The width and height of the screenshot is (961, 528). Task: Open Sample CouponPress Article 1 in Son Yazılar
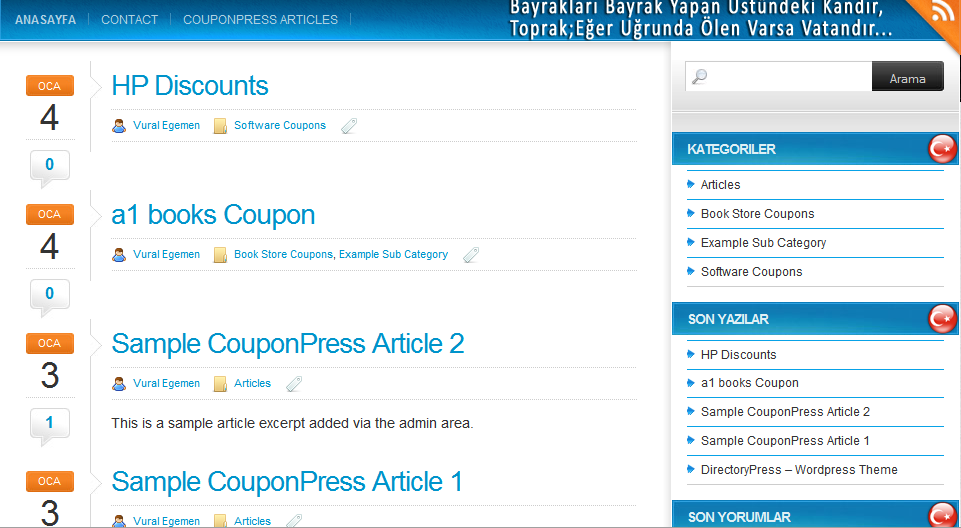785,440
